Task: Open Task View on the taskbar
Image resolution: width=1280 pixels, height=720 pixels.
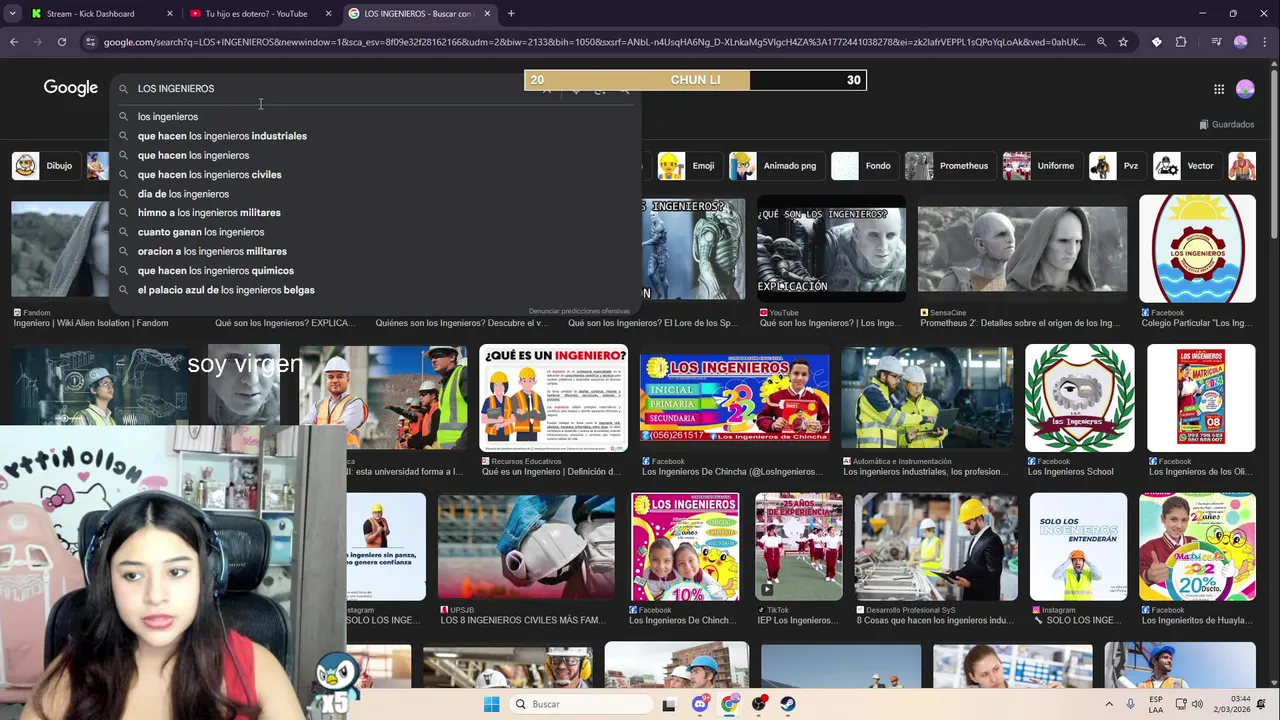Action: [x=669, y=704]
